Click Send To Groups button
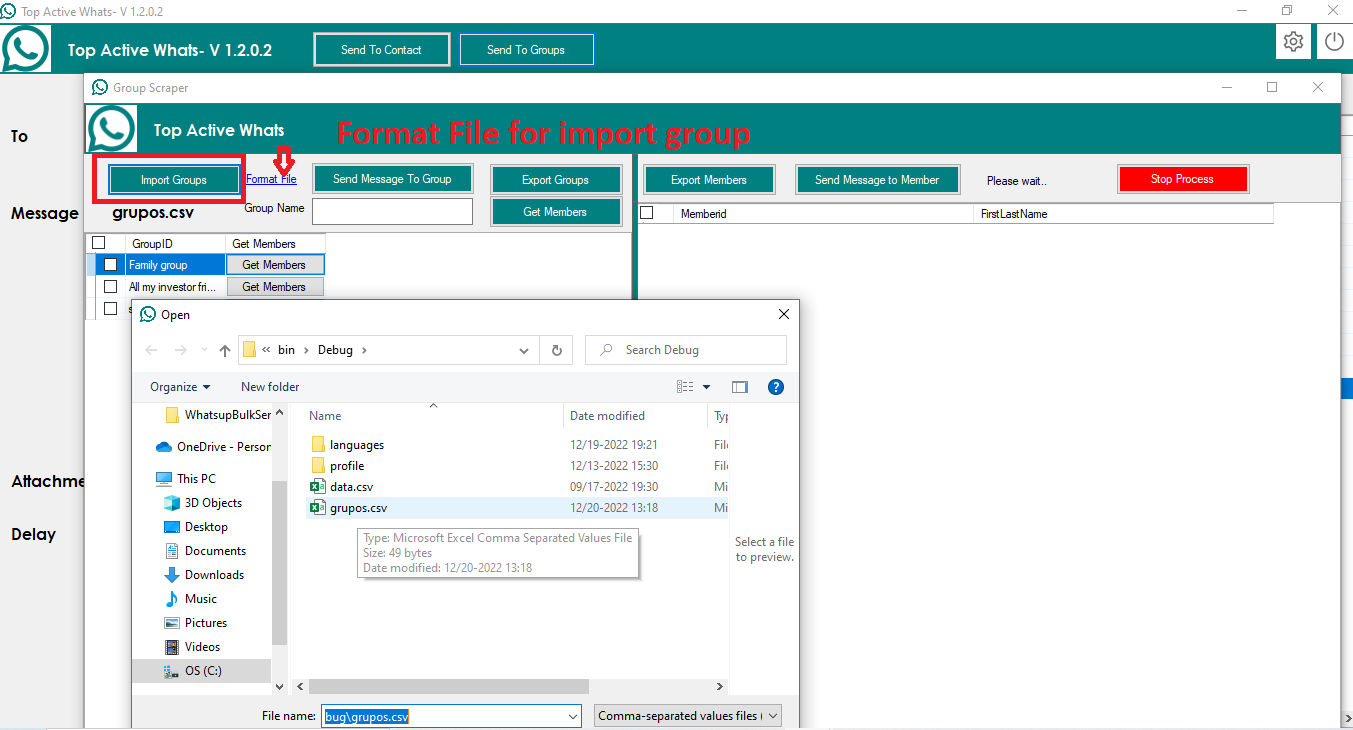1353x730 pixels. (526, 50)
